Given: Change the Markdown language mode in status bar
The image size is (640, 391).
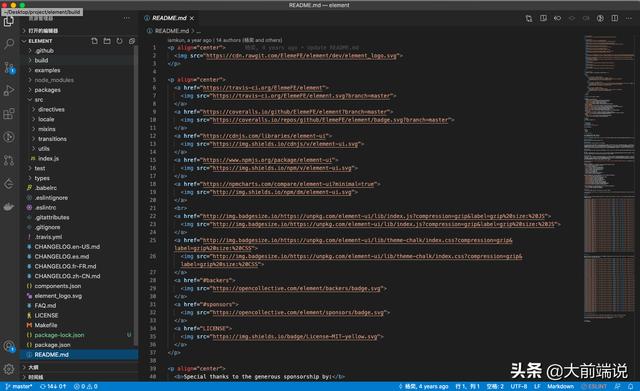Looking at the screenshot, I should pos(560,386).
